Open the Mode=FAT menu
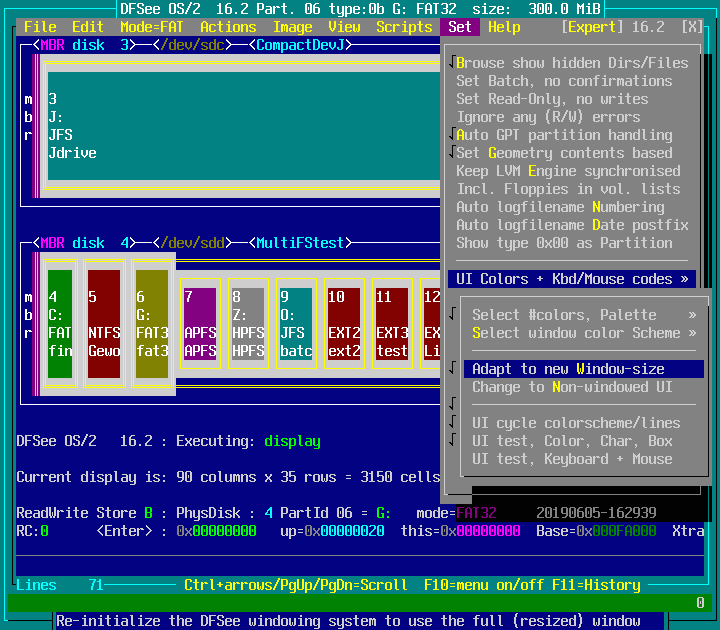The image size is (720, 630). (x=152, y=27)
